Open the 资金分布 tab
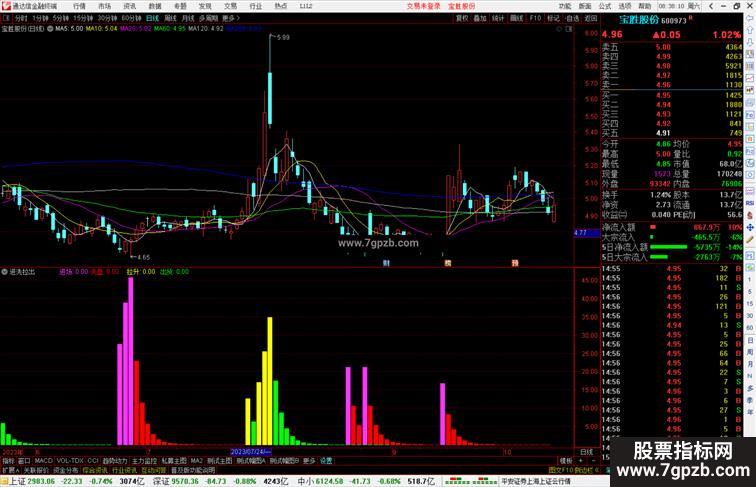 click(x=66, y=470)
